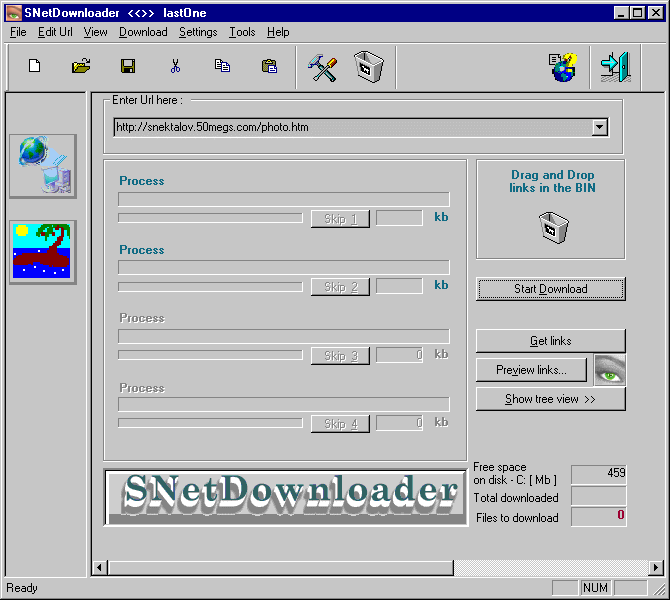Click the SNetDownloader logo banner
The image size is (670, 600).
[x=286, y=497]
